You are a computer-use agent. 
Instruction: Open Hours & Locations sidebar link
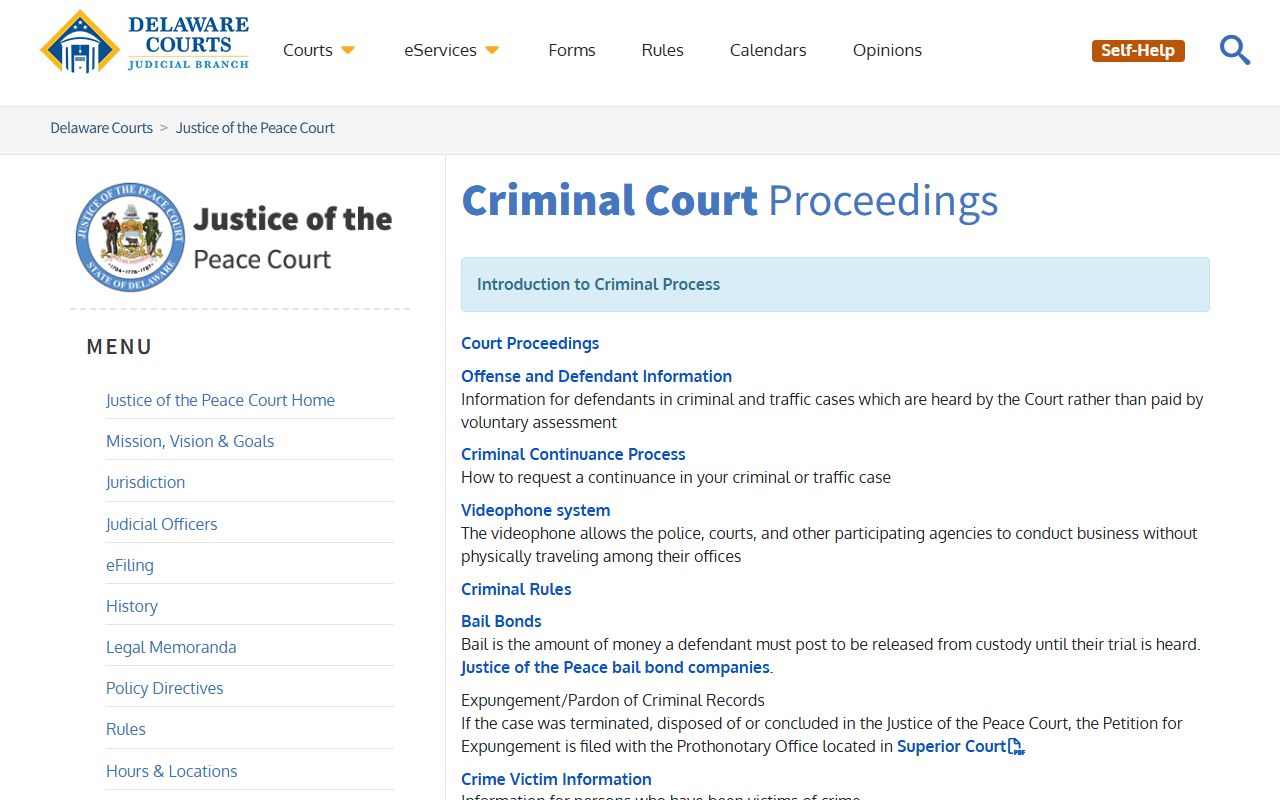pos(171,771)
